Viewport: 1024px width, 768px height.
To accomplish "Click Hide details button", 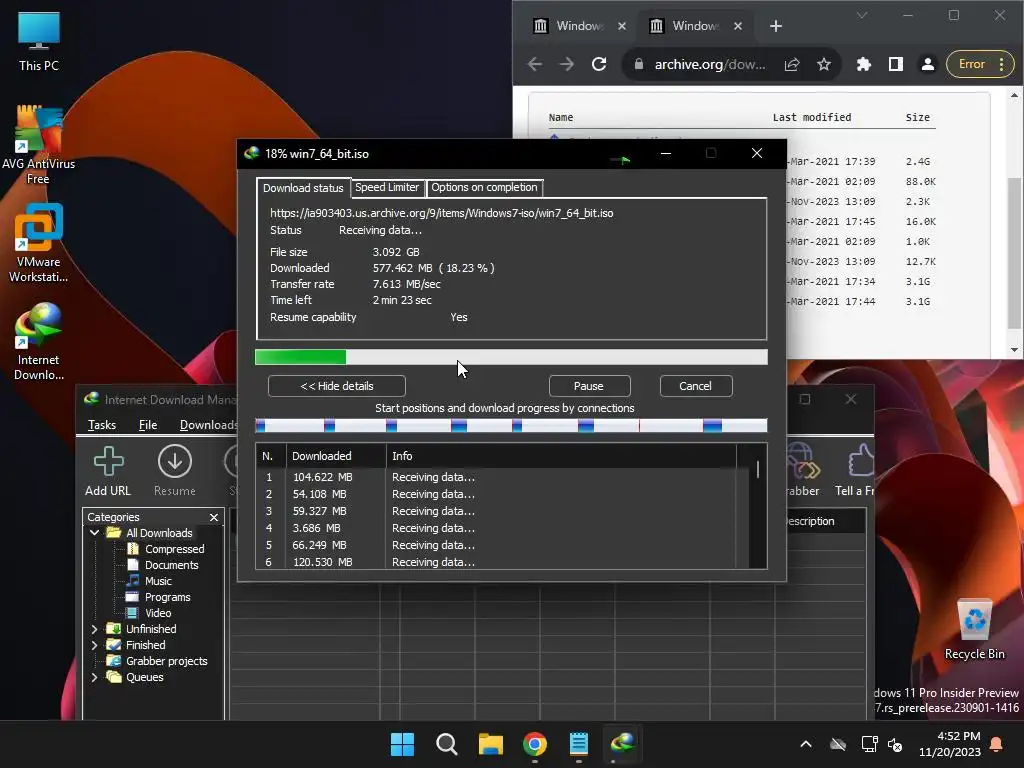I will coord(336,386).
